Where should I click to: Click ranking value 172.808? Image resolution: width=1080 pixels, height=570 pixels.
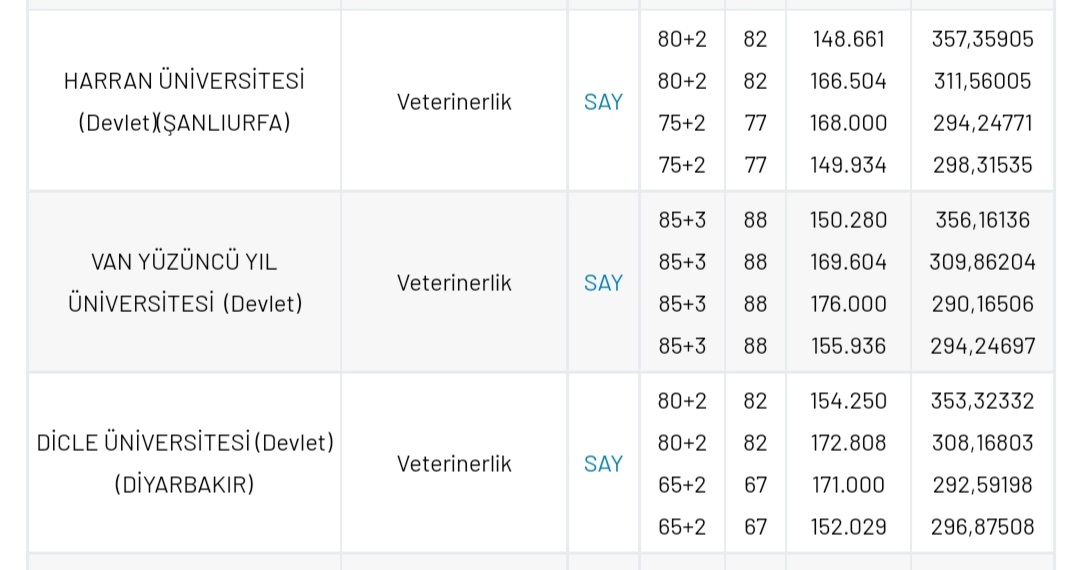(x=848, y=443)
